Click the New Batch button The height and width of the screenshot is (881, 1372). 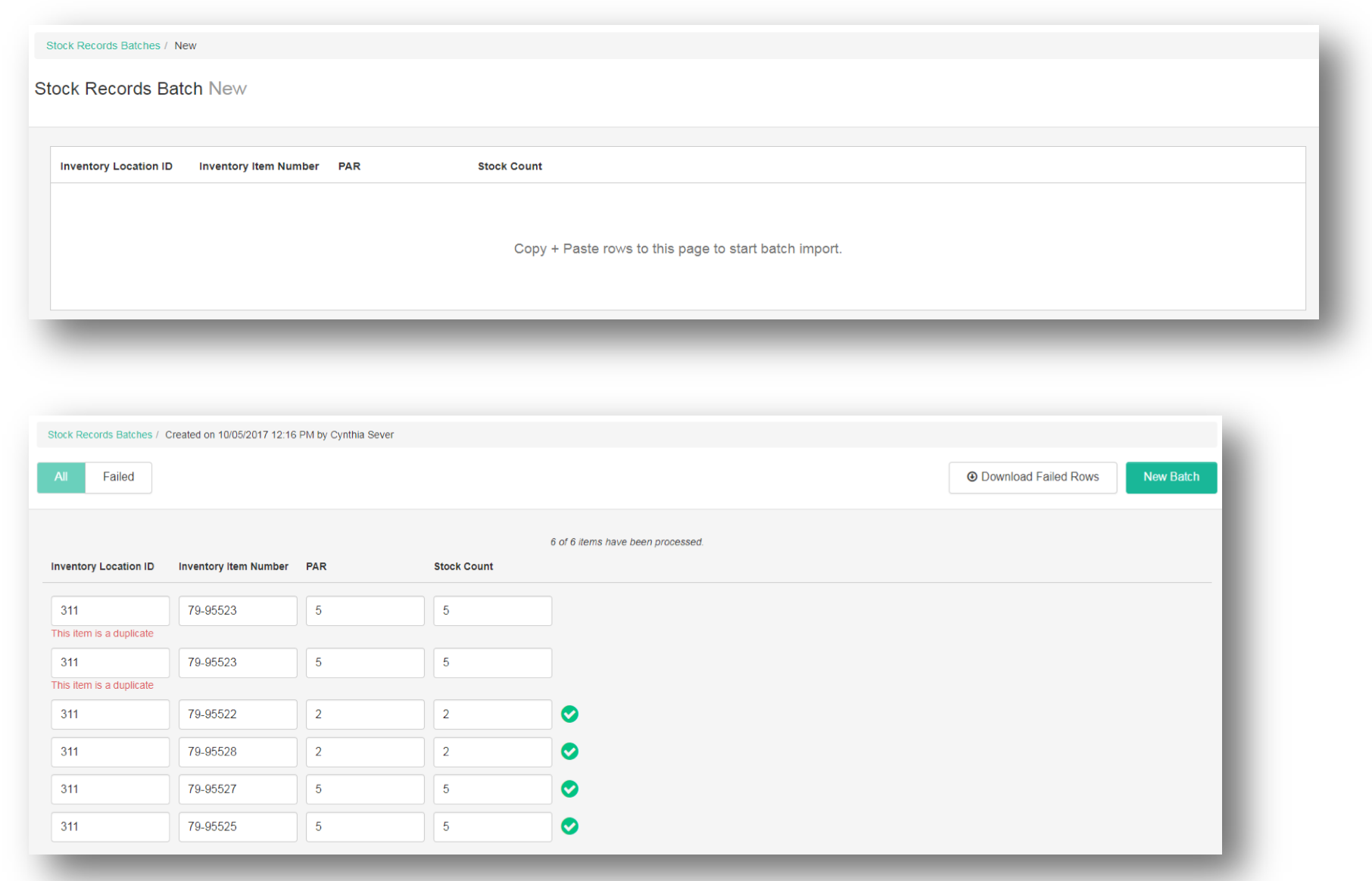(1171, 477)
